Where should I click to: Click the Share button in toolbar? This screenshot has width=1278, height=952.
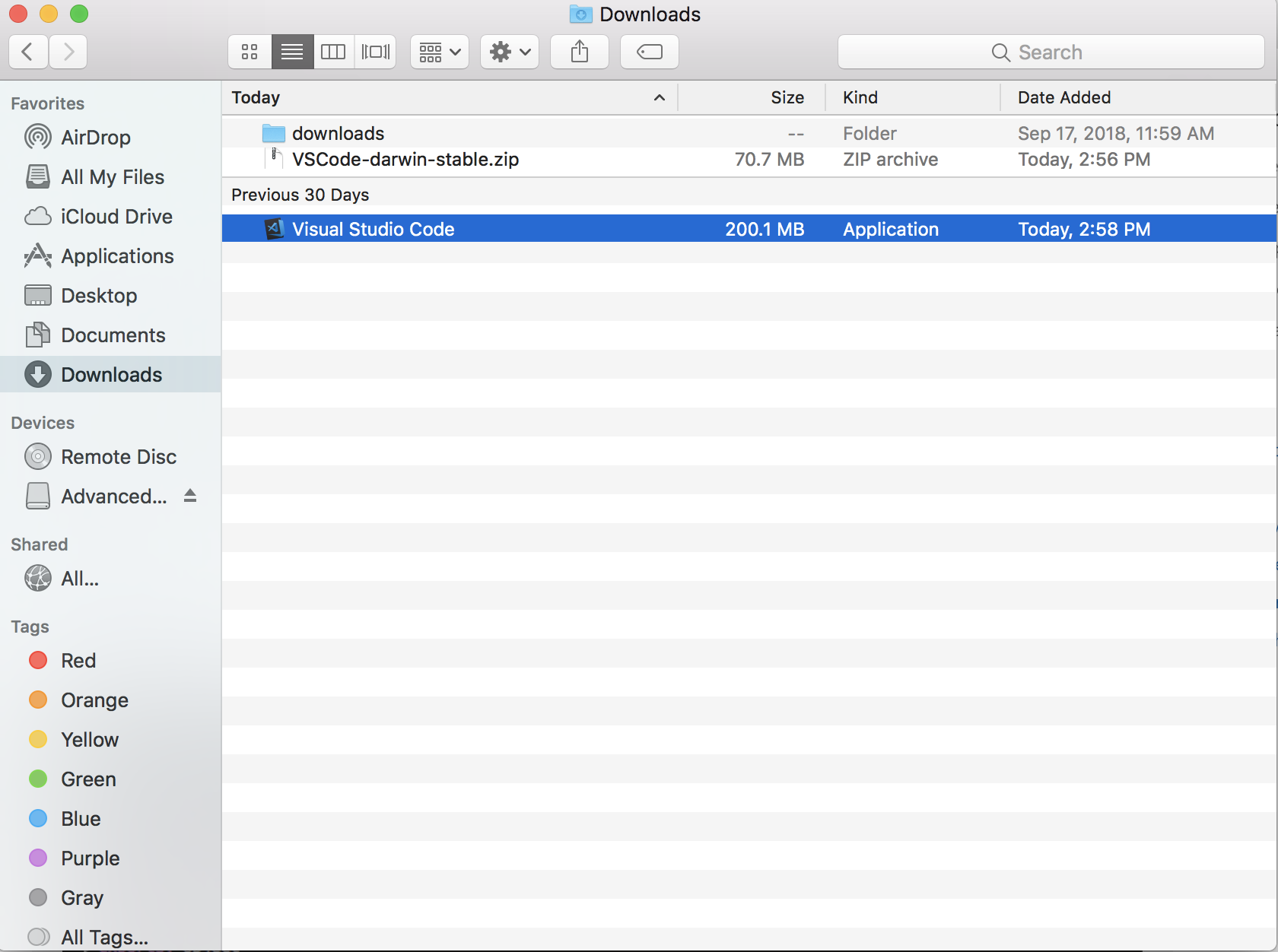(580, 52)
